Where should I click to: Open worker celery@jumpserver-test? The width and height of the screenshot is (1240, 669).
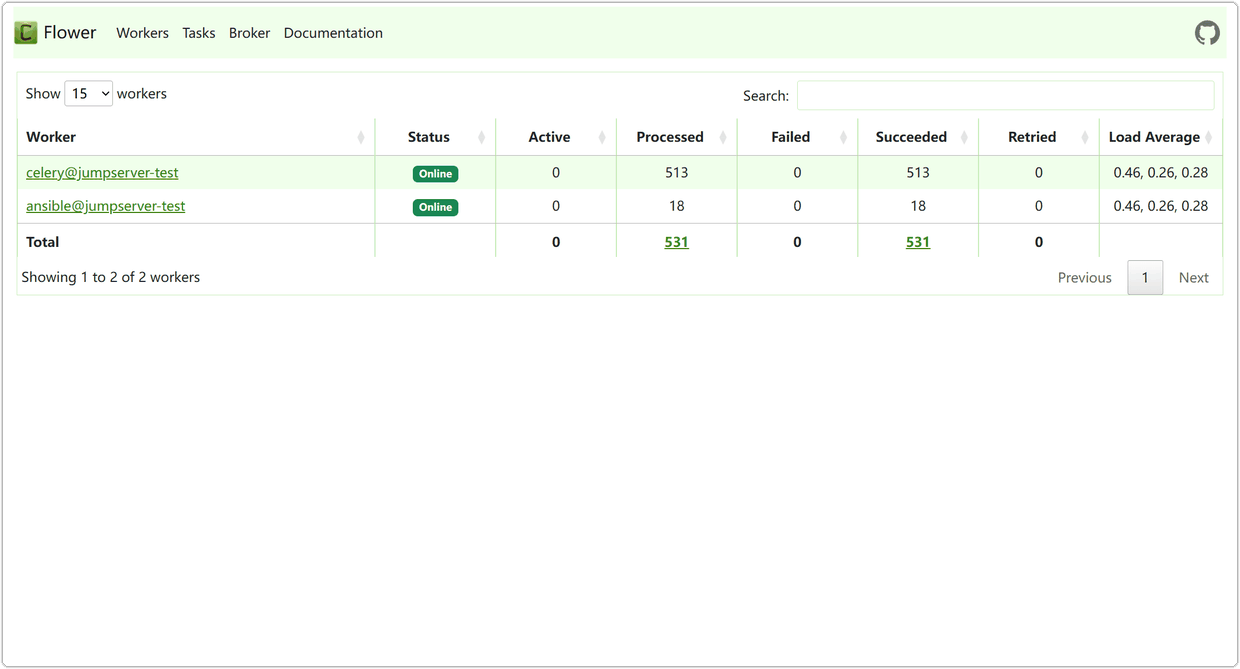[x=102, y=173]
